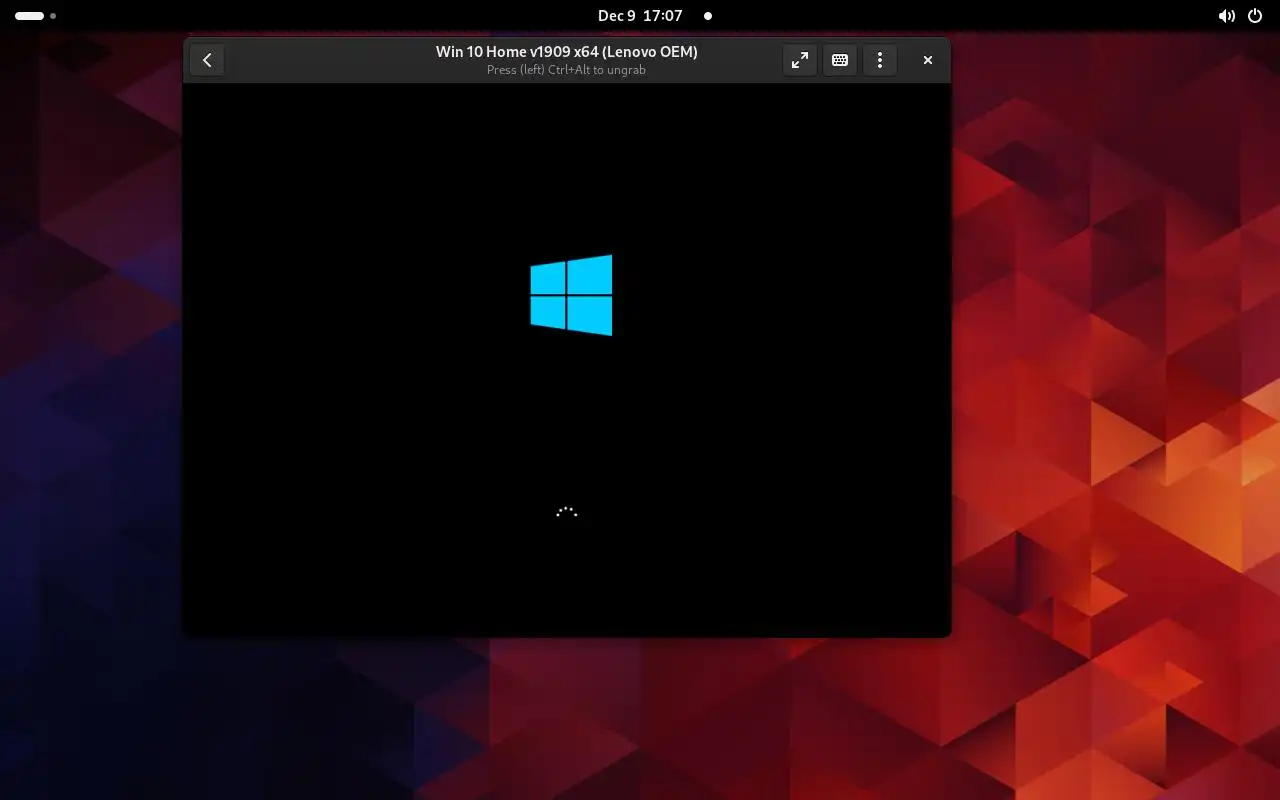The image size is (1280, 800).
Task: Open the Dec 9 17:07 clock calendar
Action: 640,16
